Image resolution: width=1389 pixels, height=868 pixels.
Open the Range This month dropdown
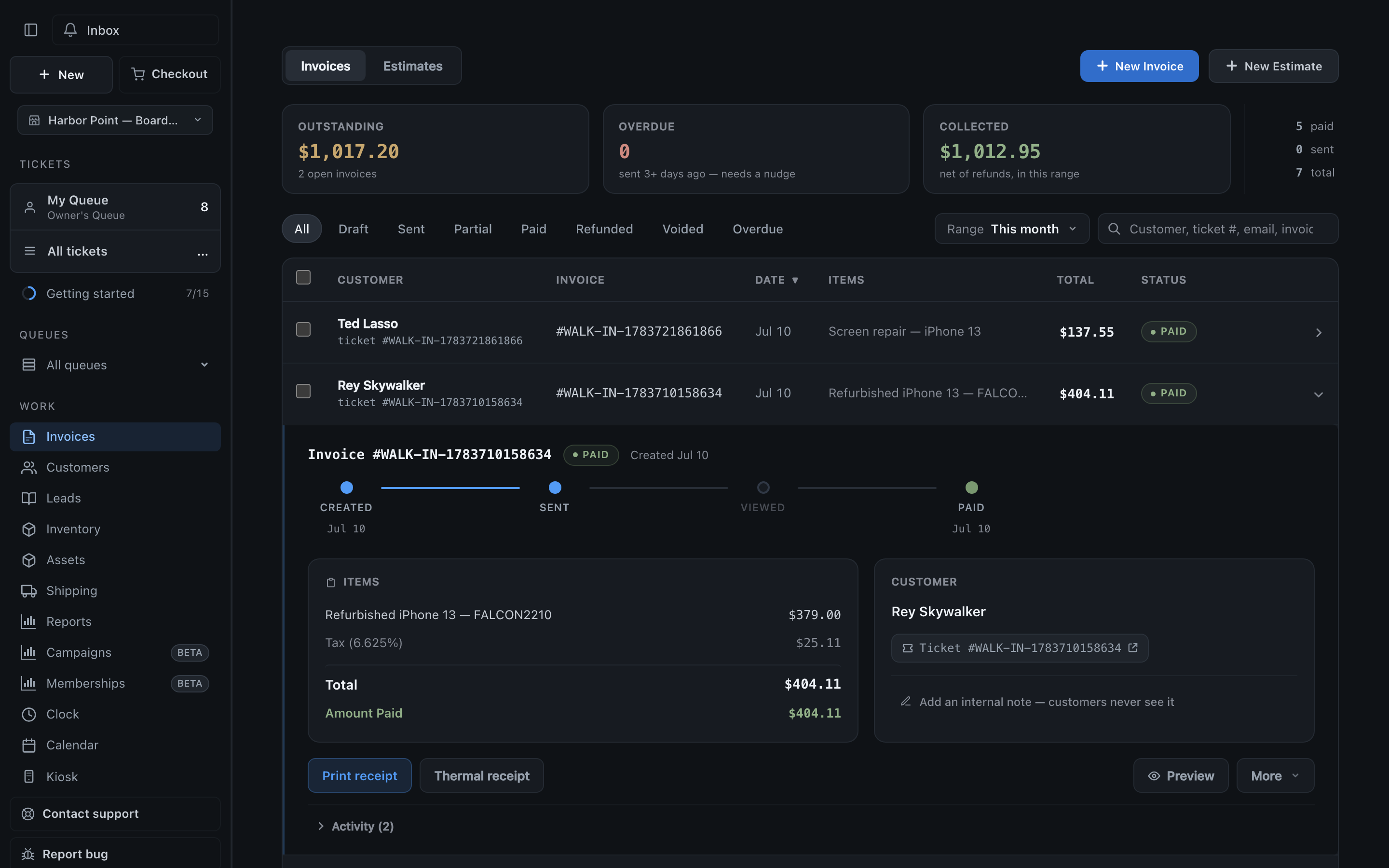click(1012, 229)
